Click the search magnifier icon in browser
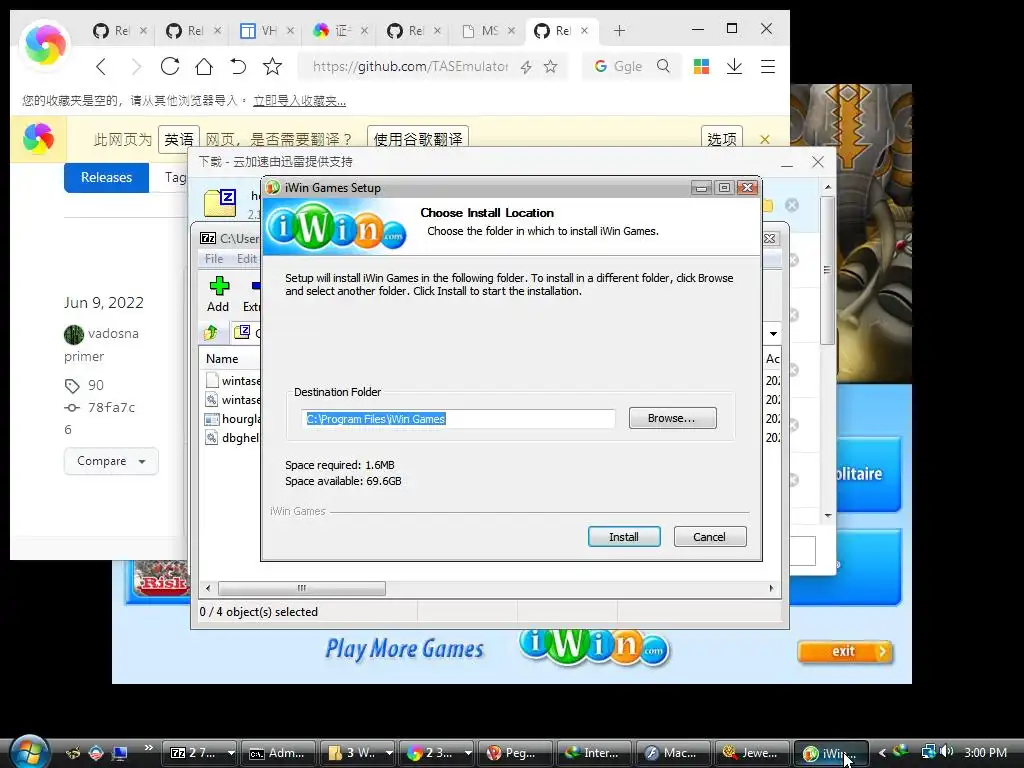This screenshot has width=1024, height=768. click(664, 66)
